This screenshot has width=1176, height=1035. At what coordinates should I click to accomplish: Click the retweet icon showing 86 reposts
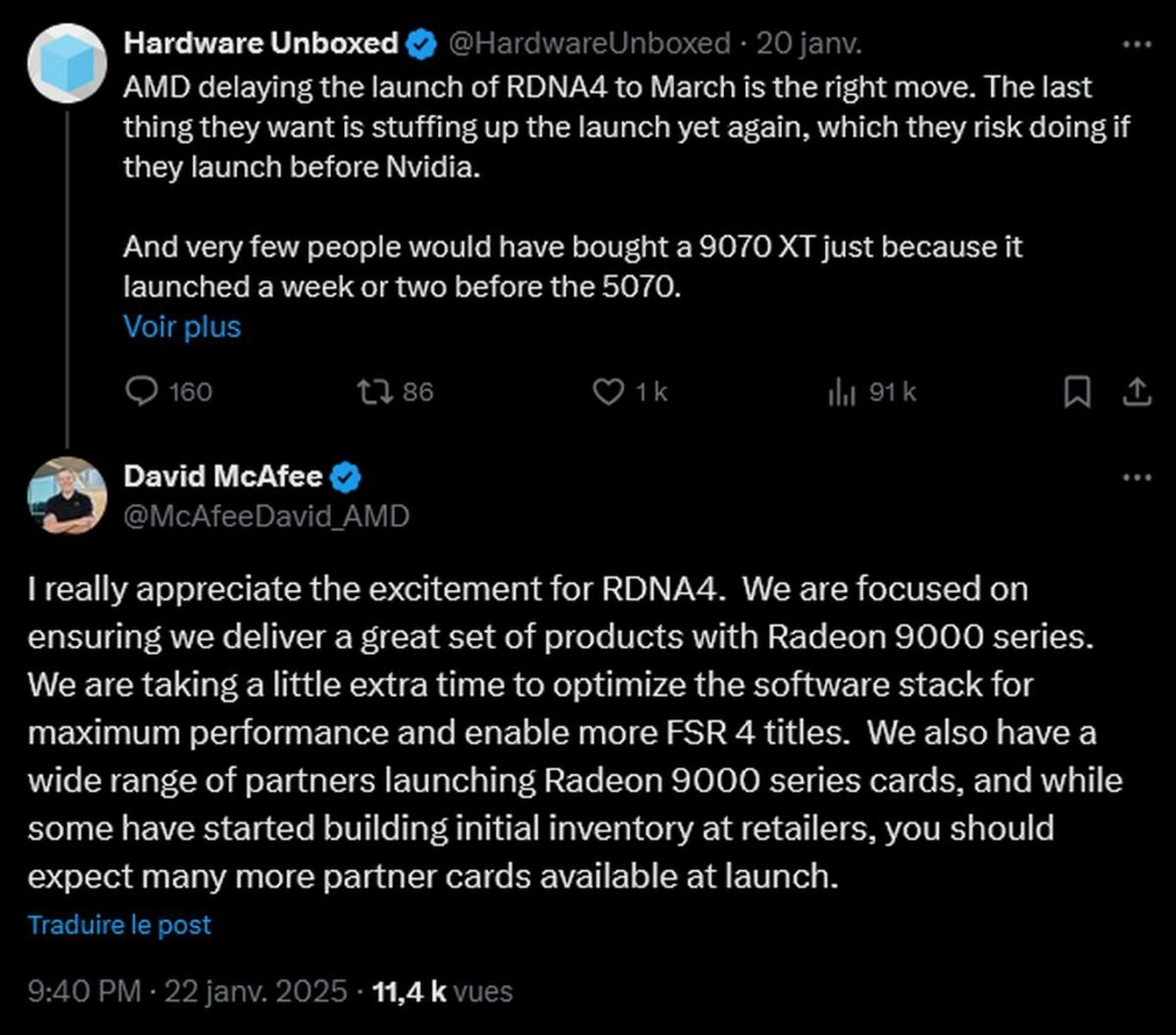coord(375,391)
